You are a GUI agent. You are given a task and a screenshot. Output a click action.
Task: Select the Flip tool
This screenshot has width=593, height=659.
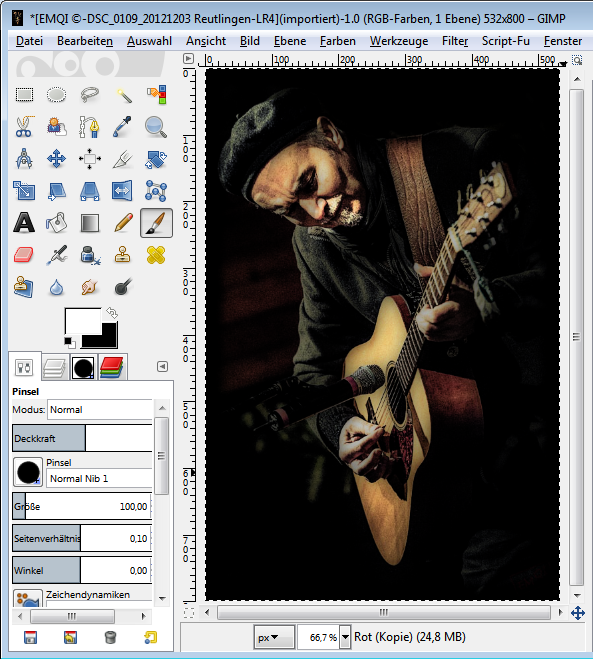(122, 191)
